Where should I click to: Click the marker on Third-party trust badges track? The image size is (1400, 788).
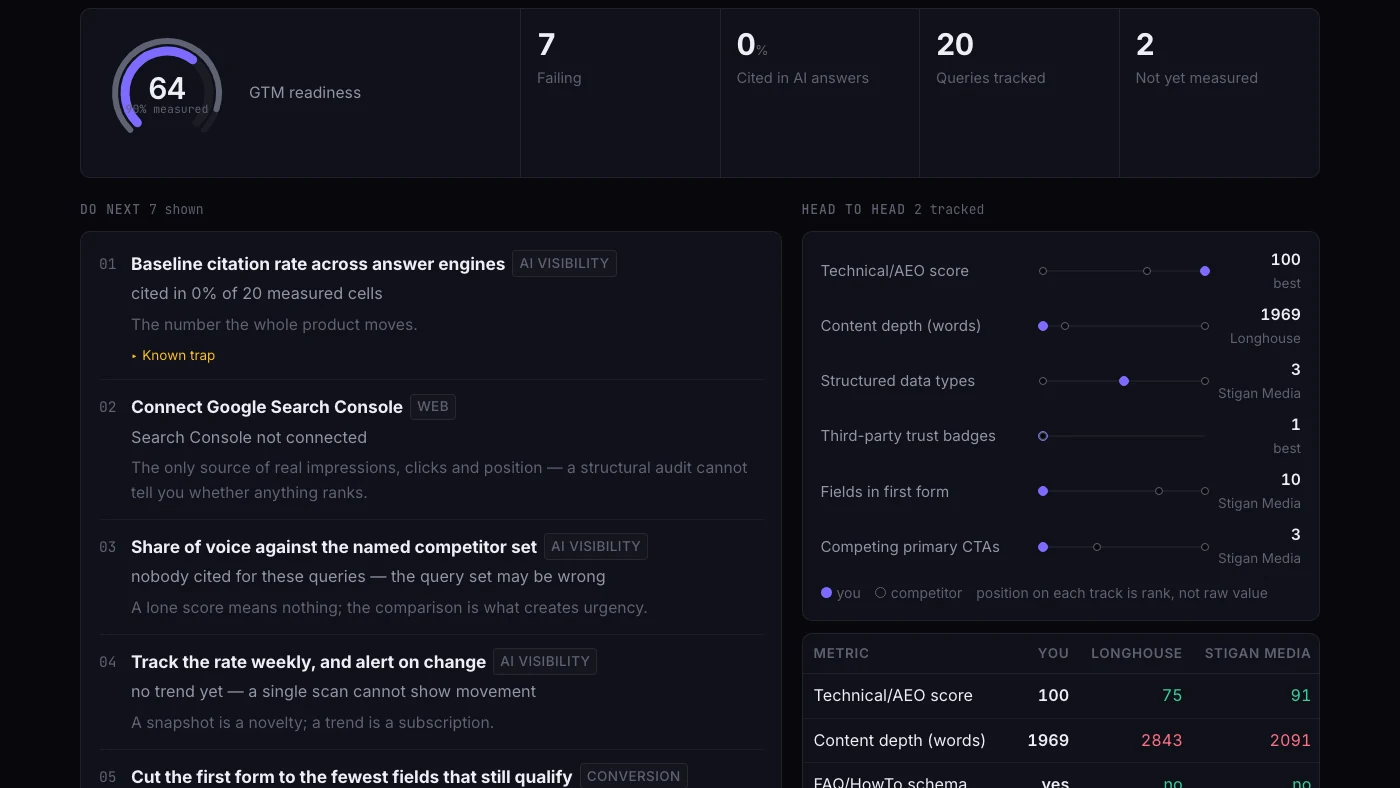[1043, 436]
